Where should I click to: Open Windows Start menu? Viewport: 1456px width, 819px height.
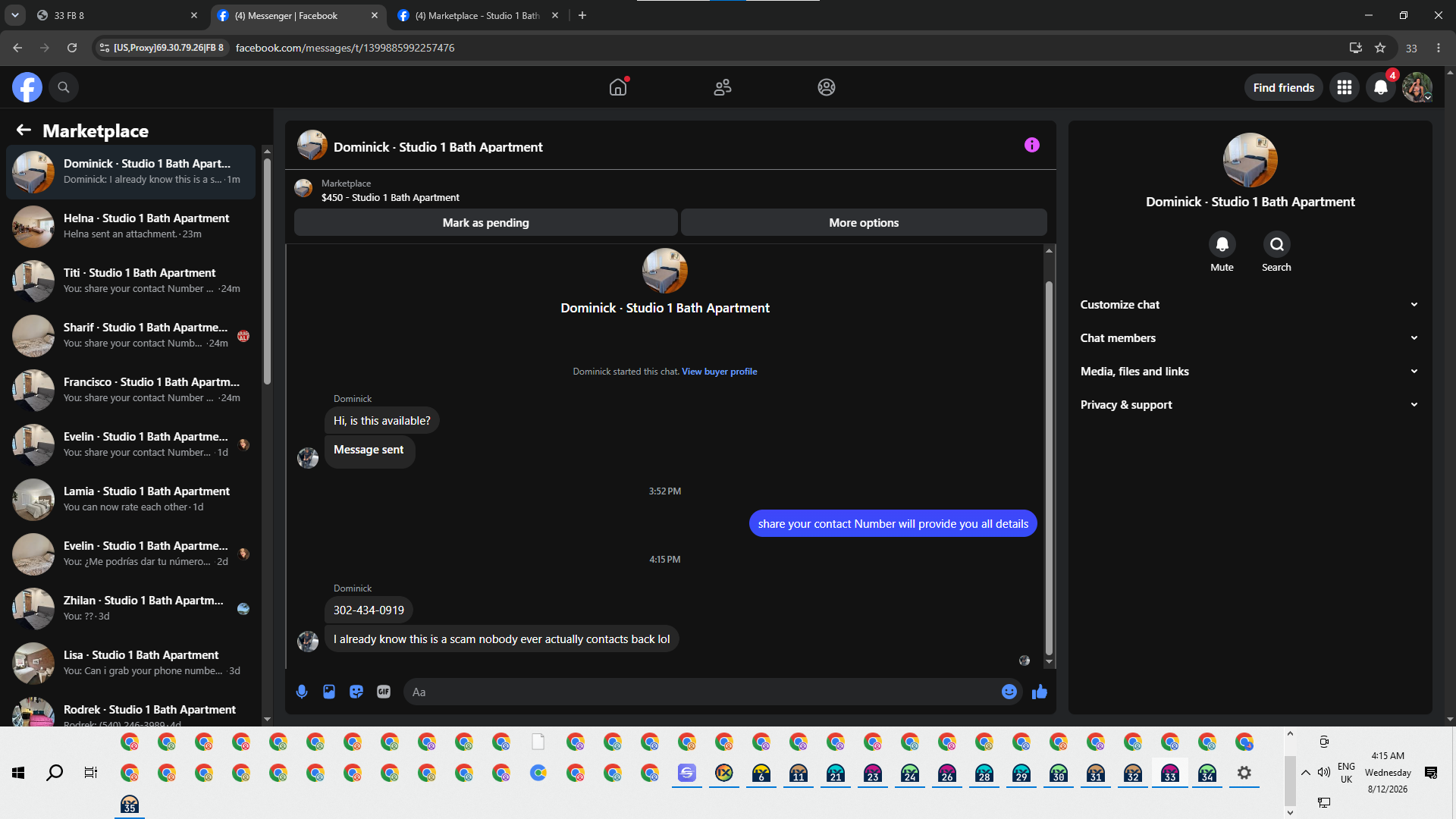click(18, 773)
